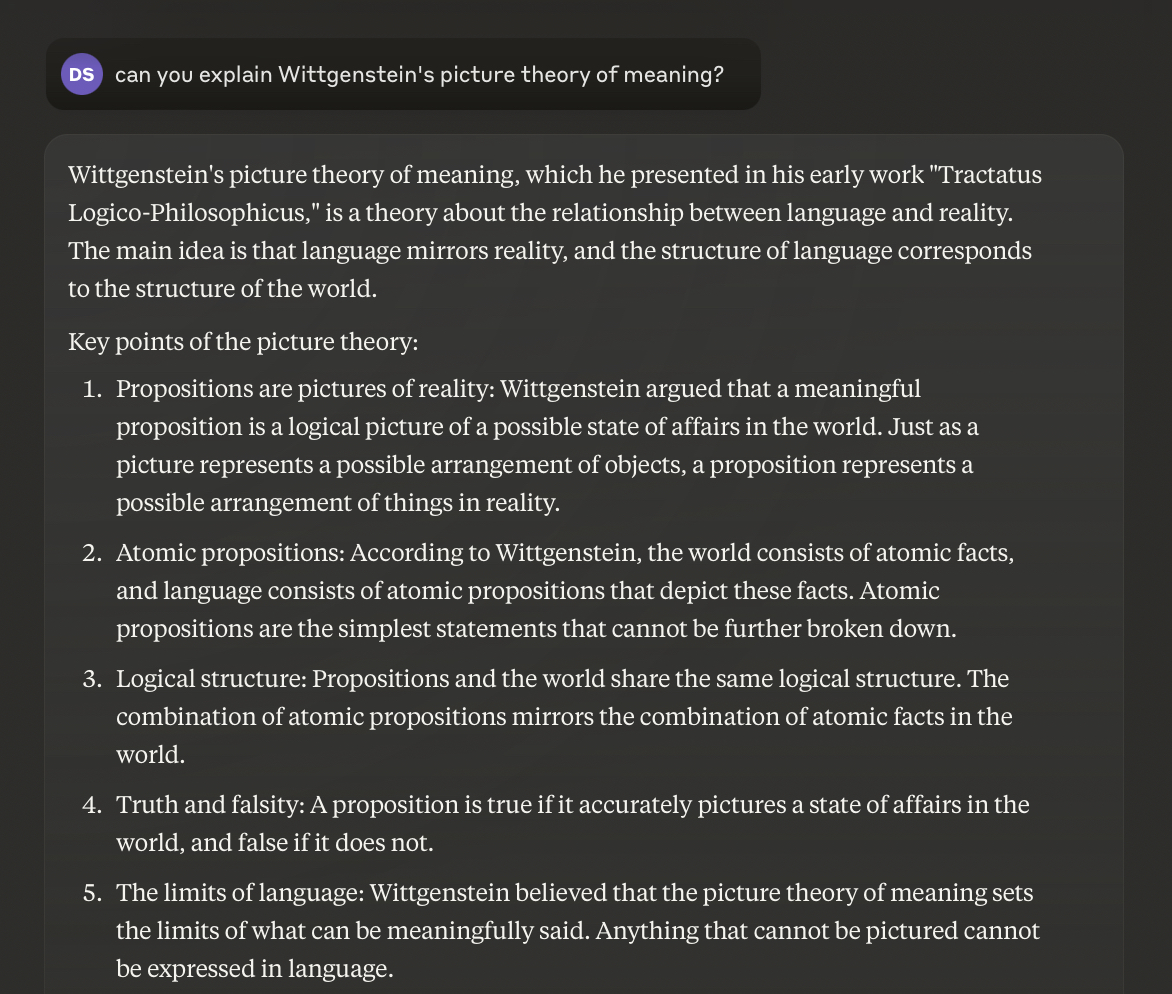The width and height of the screenshot is (1172, 994).
Task: Click the number 3 list marker
Action: click(x=92, y=679)
